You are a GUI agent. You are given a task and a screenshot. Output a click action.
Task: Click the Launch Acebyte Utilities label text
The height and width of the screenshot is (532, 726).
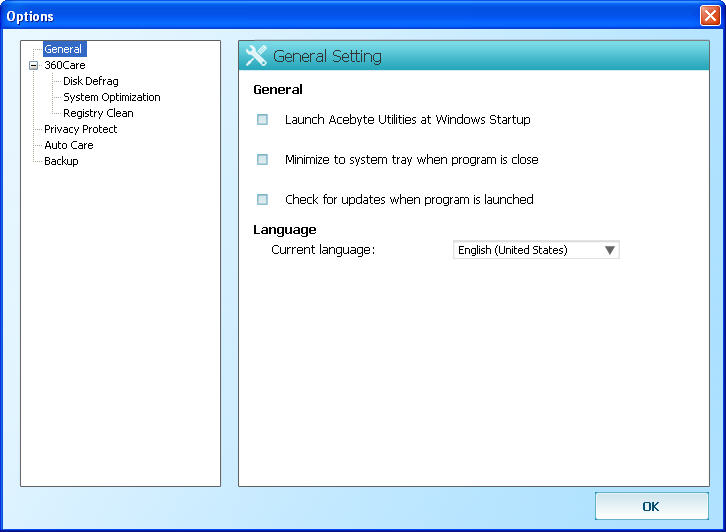point(407,119)
